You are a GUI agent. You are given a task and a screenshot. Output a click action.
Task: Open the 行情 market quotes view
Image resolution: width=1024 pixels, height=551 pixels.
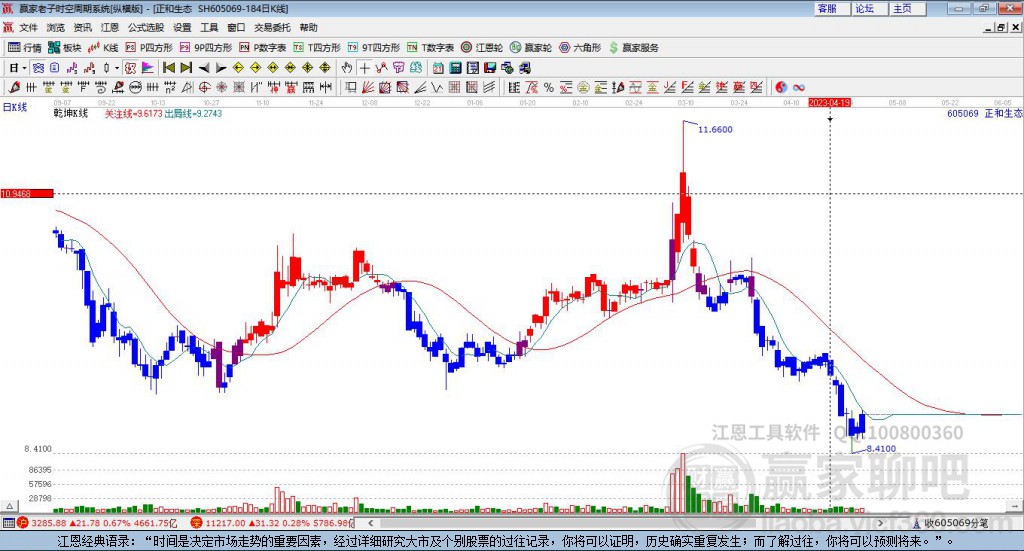pyautogui.click(x=24, y=48)
